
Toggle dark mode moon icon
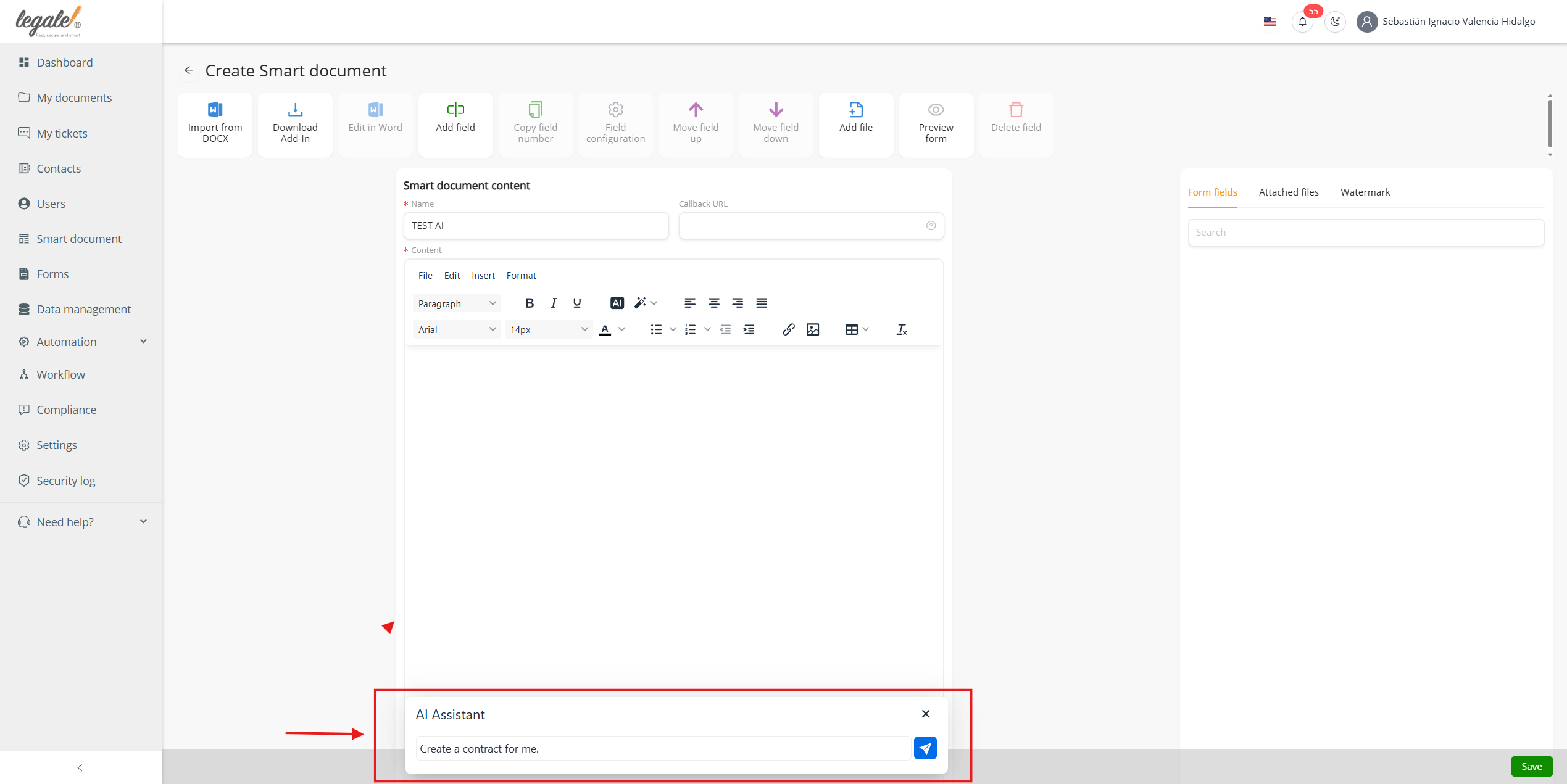[1335, 22]
